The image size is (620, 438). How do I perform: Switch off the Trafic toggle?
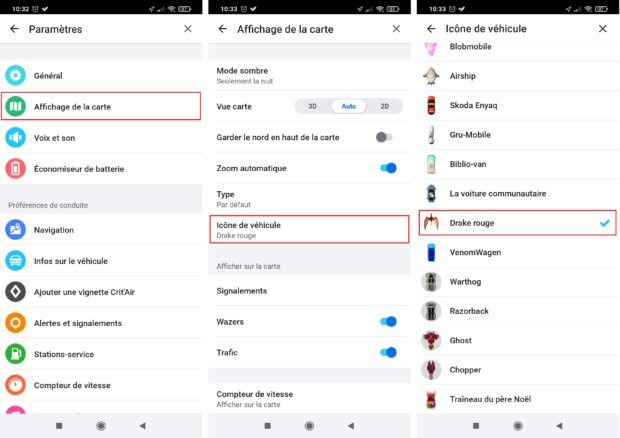388,352
